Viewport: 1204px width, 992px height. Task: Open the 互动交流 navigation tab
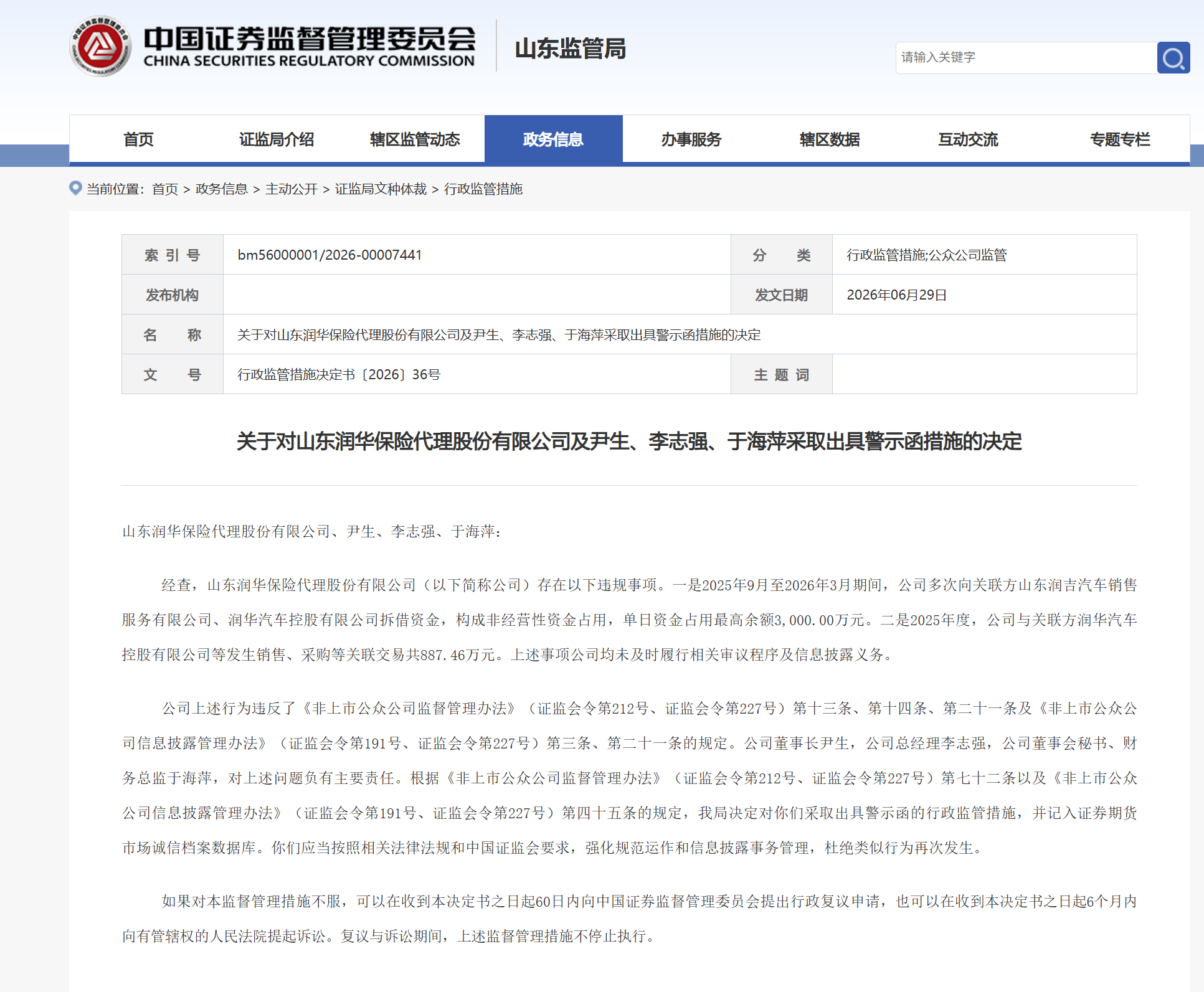point(968,139)
